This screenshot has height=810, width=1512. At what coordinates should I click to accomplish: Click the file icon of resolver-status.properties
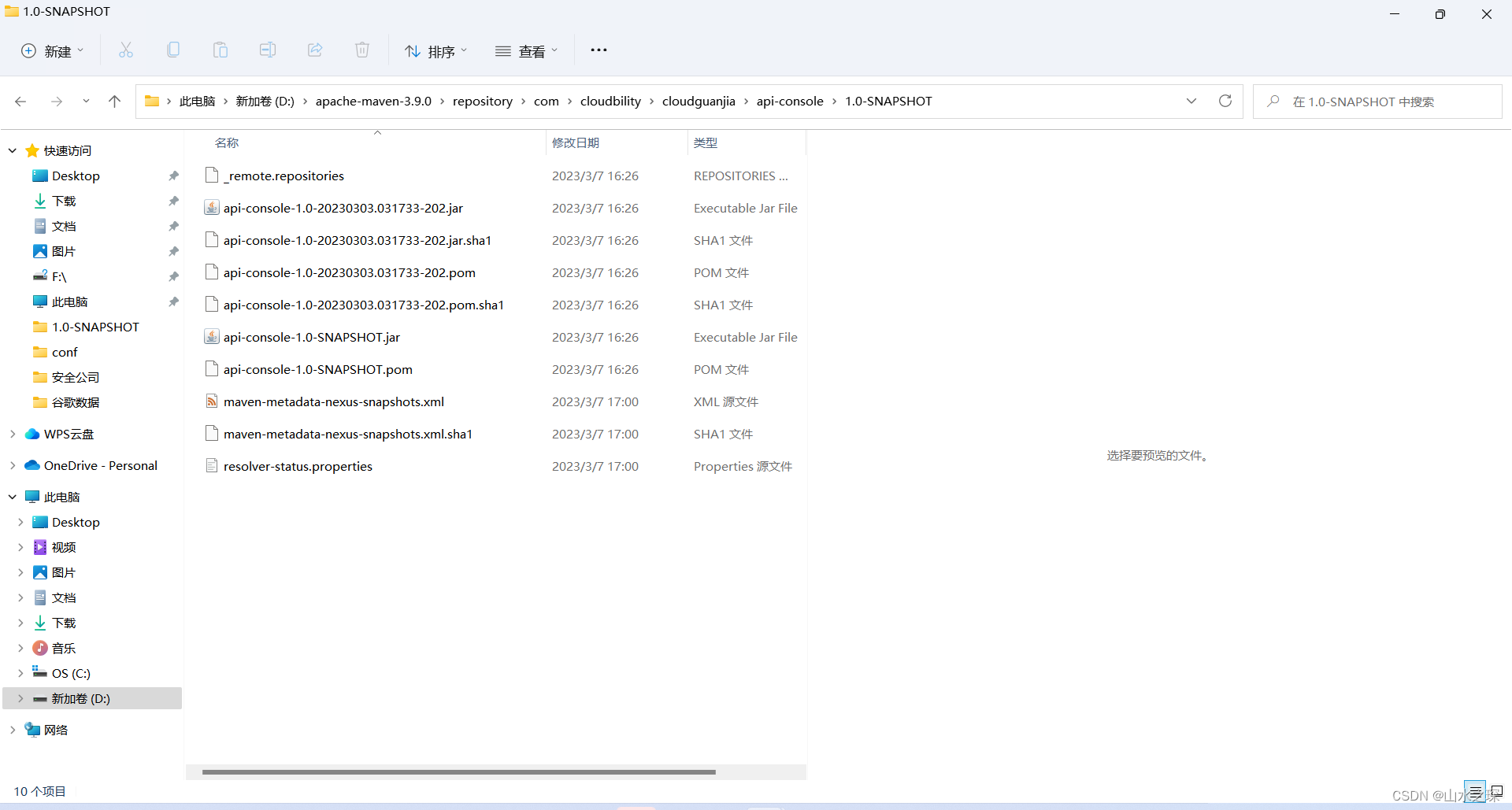tap(211, 466)
